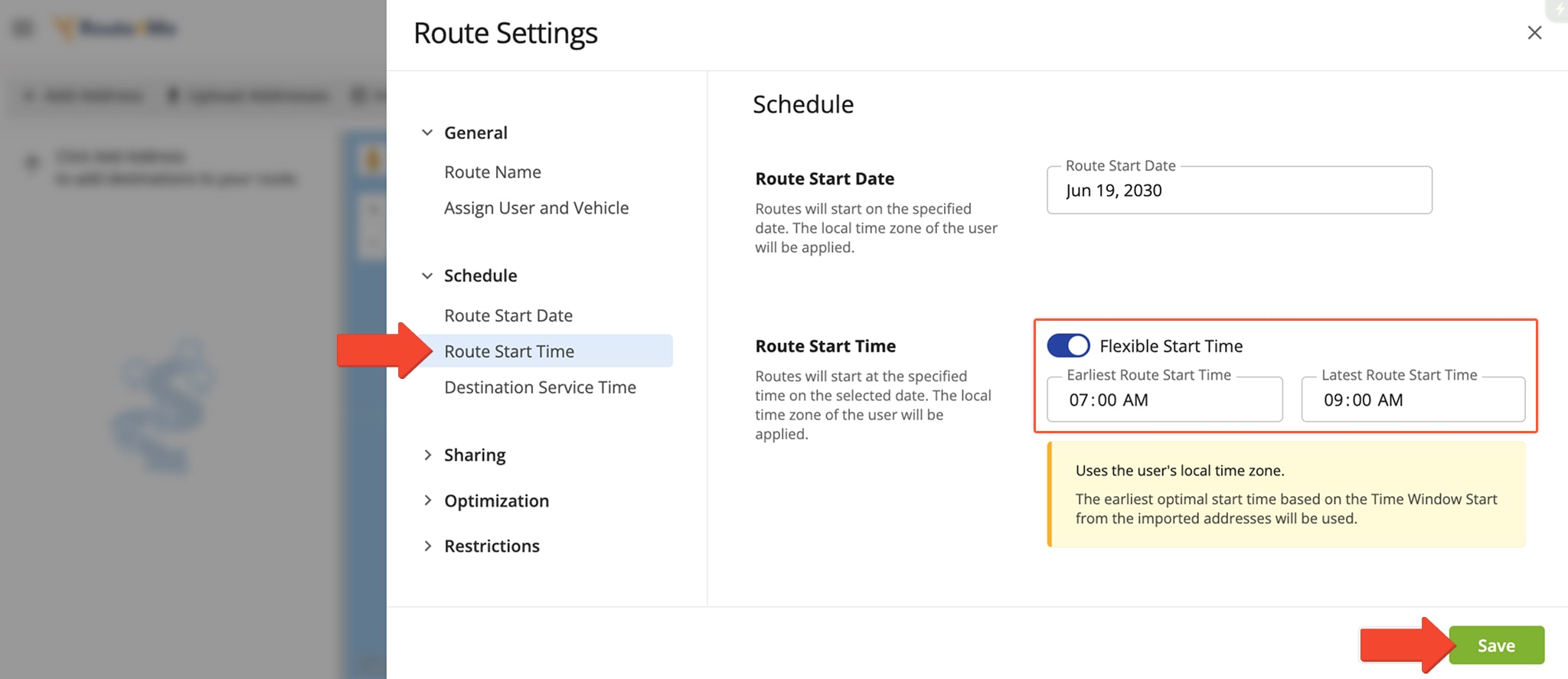This screenshot has width=1568, height=679.
Task: Close the Route Settings dialog
Action: [x=1534, y=33]
